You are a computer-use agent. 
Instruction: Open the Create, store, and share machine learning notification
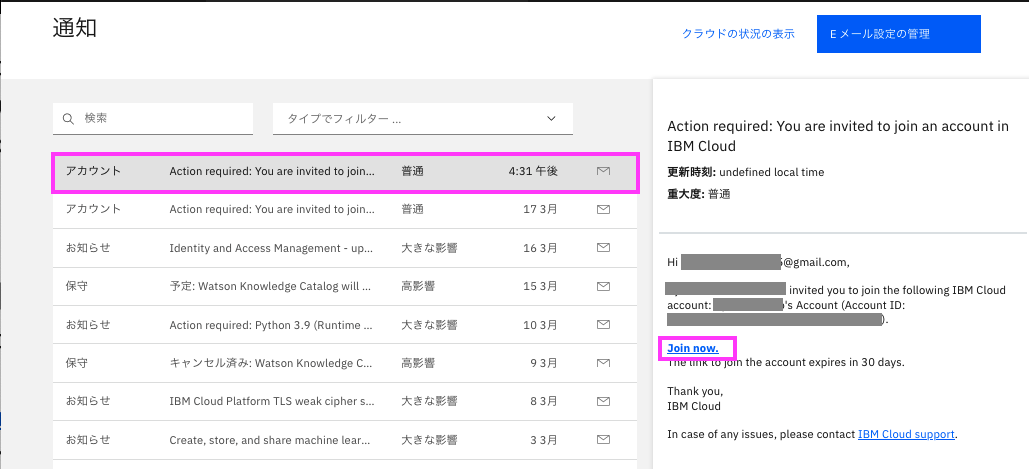click(272, 439)
